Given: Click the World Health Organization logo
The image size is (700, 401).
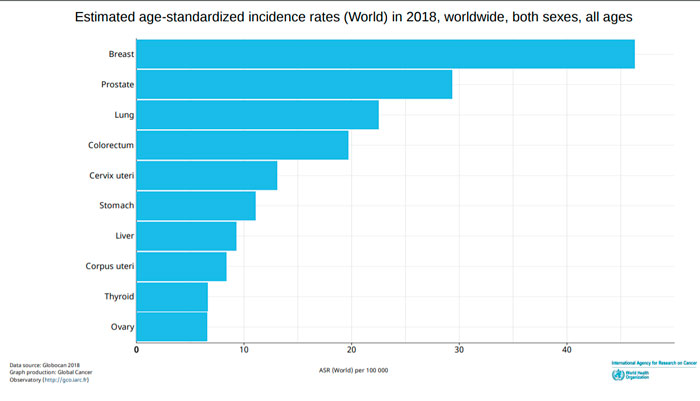Looking at the screenshot, I should coord(630,375).
